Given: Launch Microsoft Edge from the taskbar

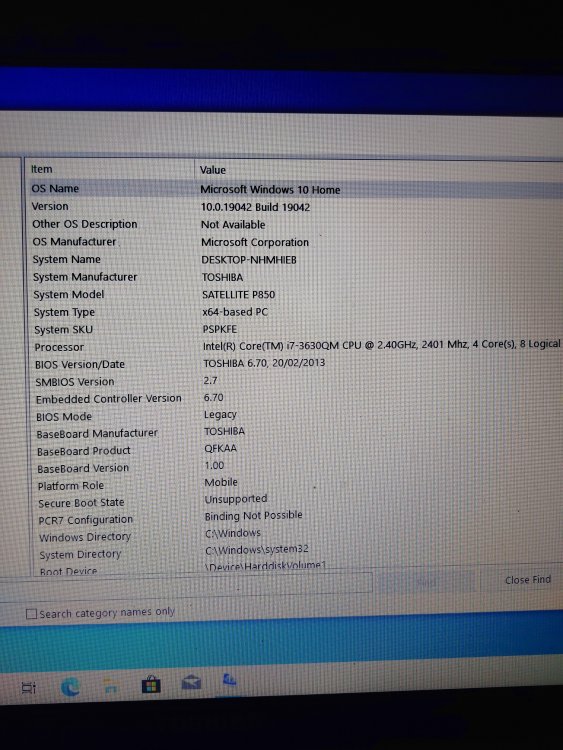Looking at the screenshot, I should click(x=71, y=688).
